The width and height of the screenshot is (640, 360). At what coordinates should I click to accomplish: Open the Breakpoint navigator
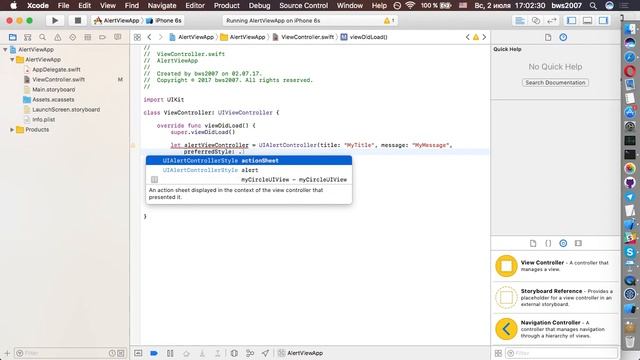click(x=102, y=37)
